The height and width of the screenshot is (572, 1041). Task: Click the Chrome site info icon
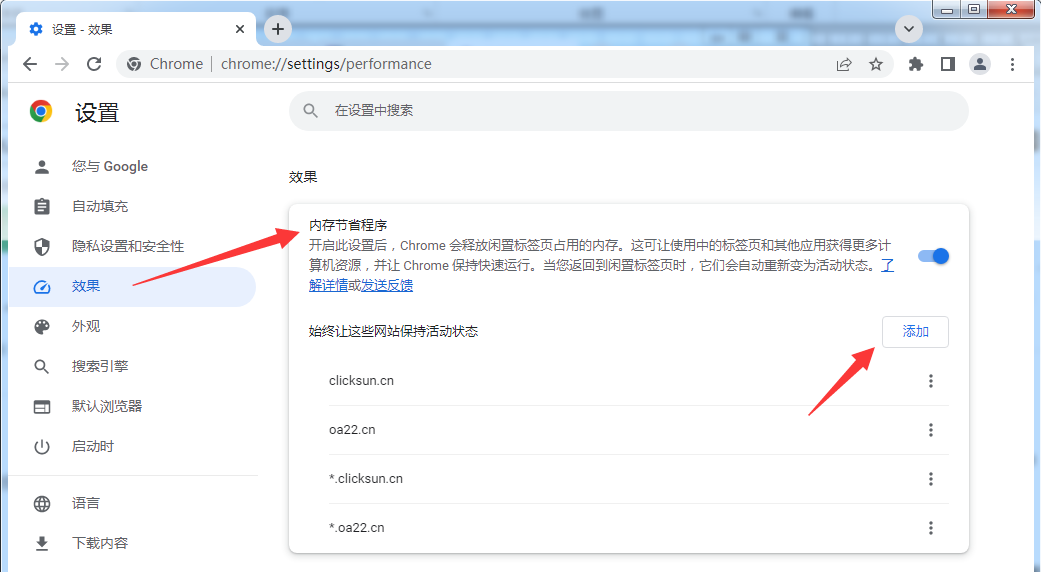tap(134, 64)
